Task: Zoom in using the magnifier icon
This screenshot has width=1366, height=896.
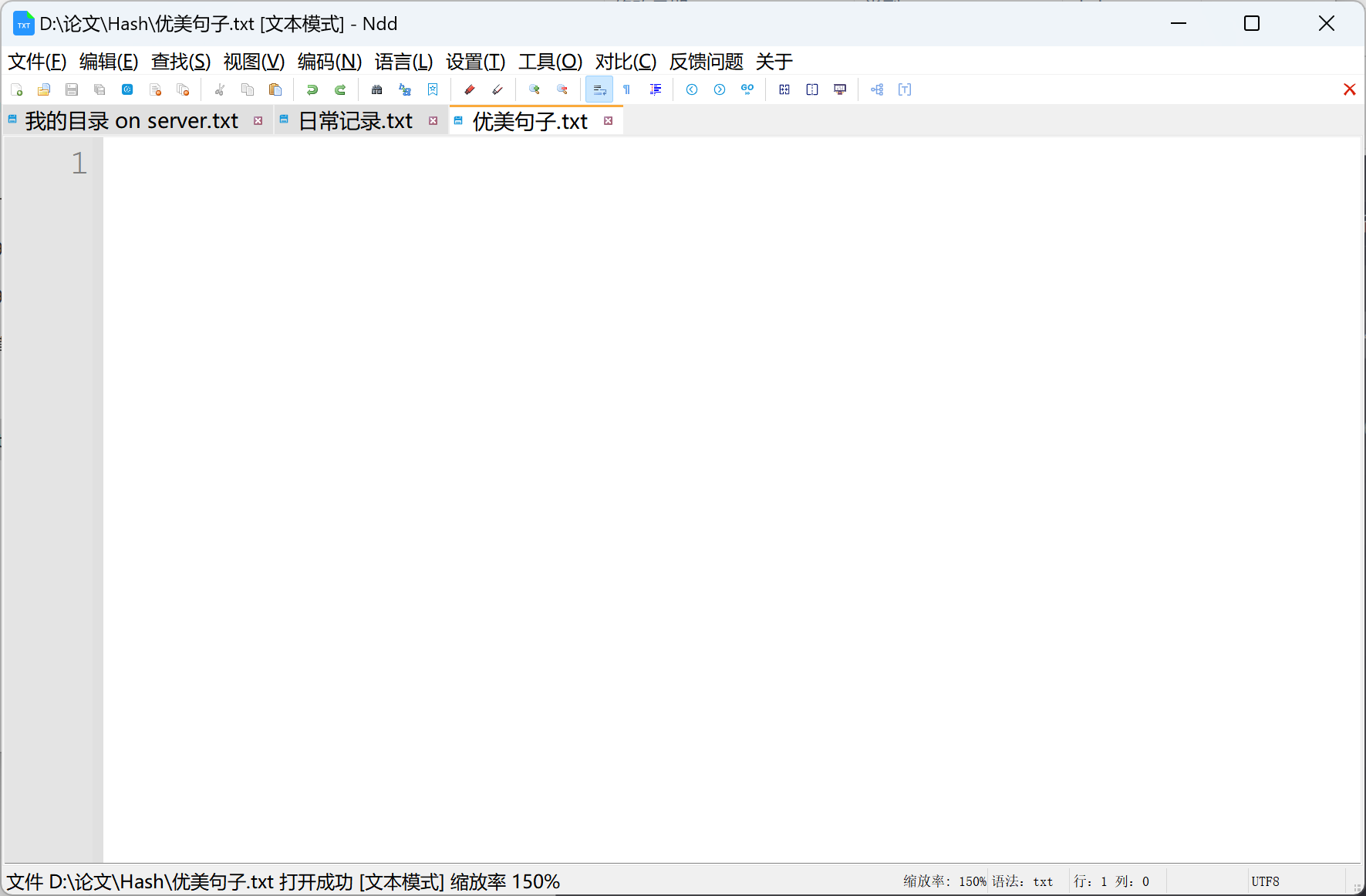Action: click(x=535, y=89)
